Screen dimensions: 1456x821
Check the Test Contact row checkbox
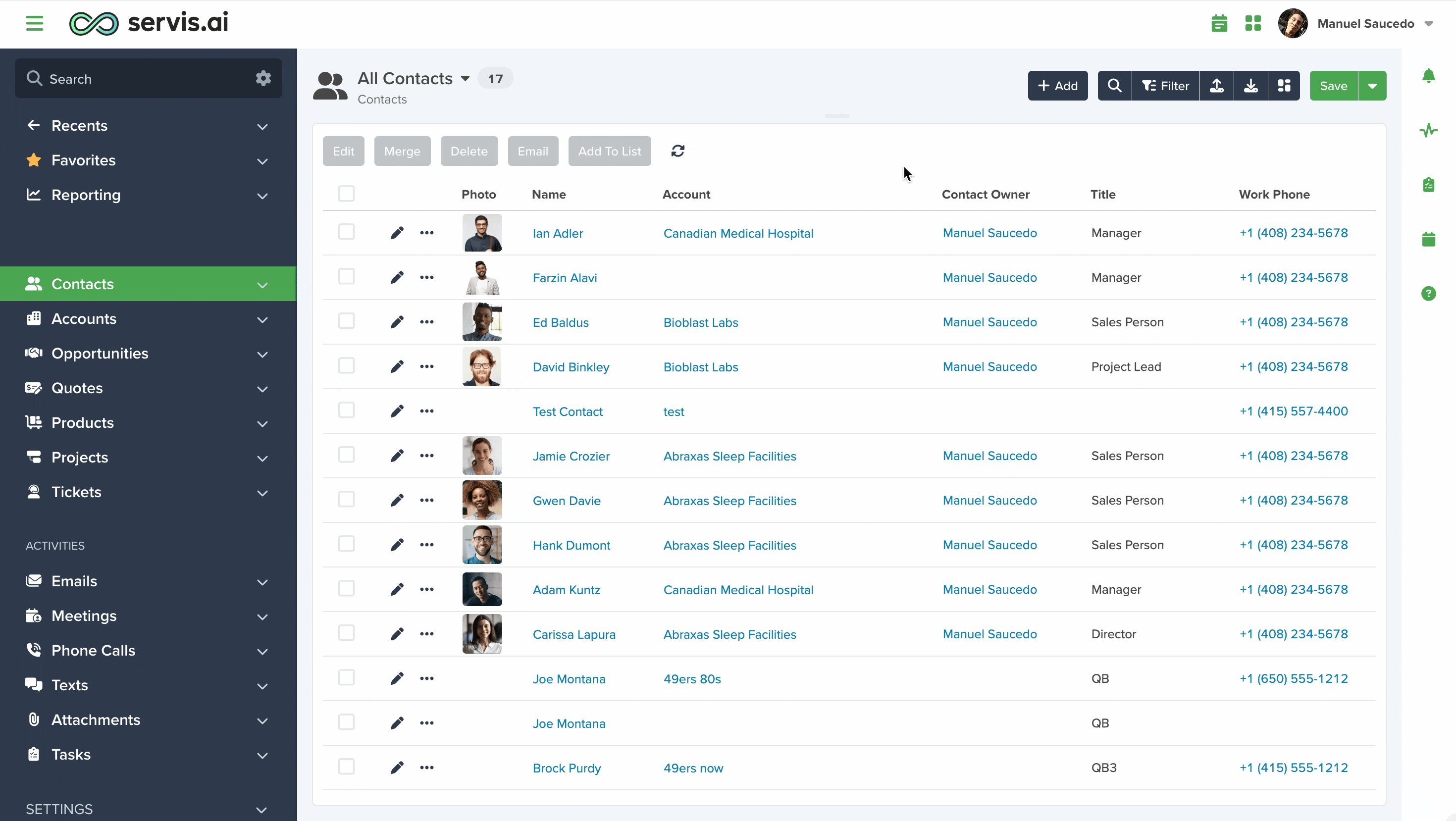point(346,410)
